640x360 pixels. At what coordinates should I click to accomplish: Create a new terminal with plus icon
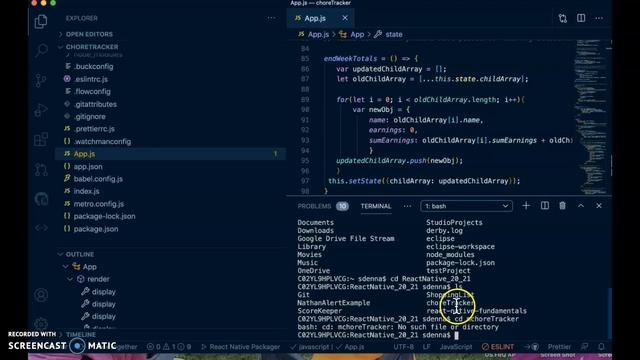526,206
